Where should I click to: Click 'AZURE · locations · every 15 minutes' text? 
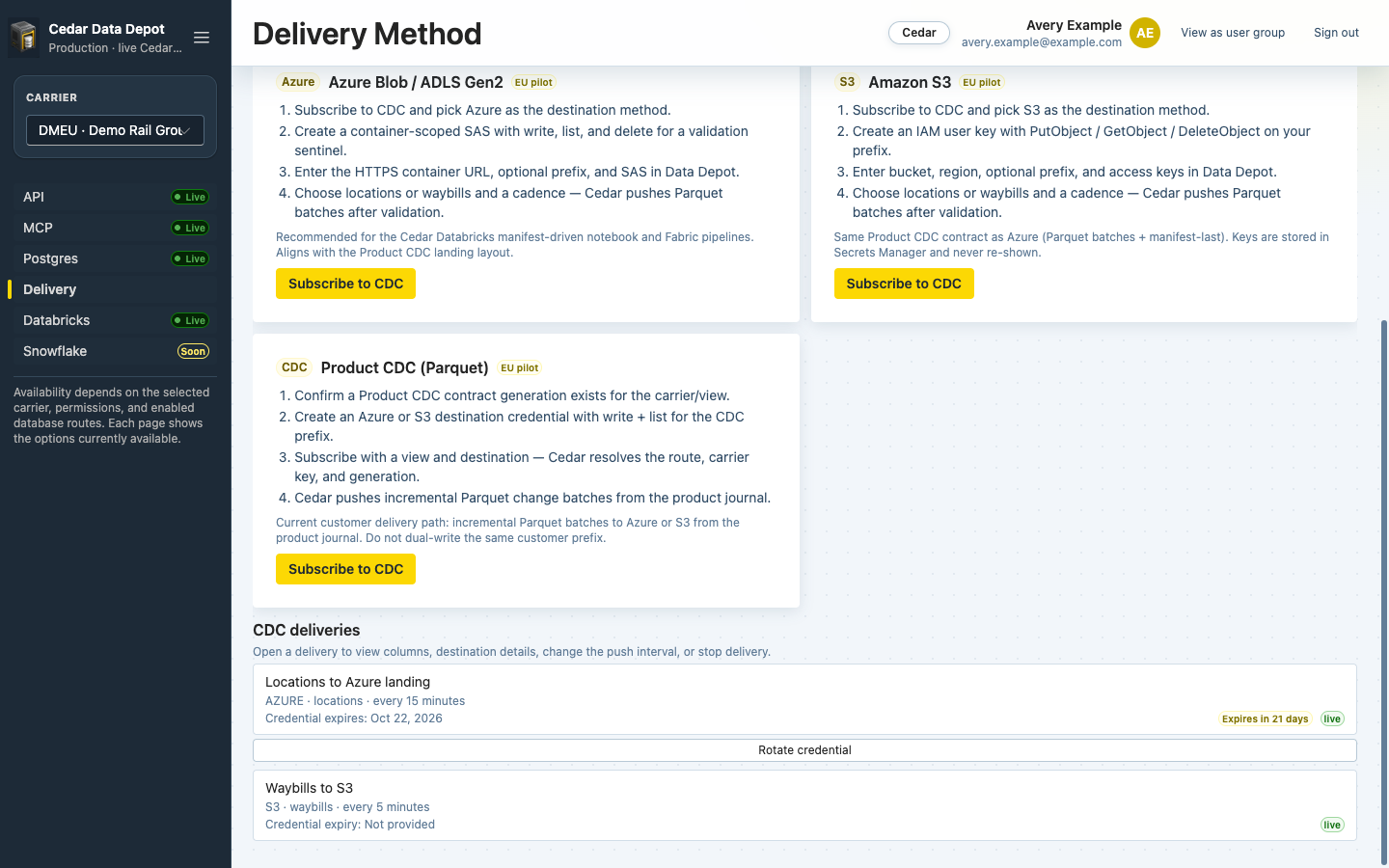[365, 701]
